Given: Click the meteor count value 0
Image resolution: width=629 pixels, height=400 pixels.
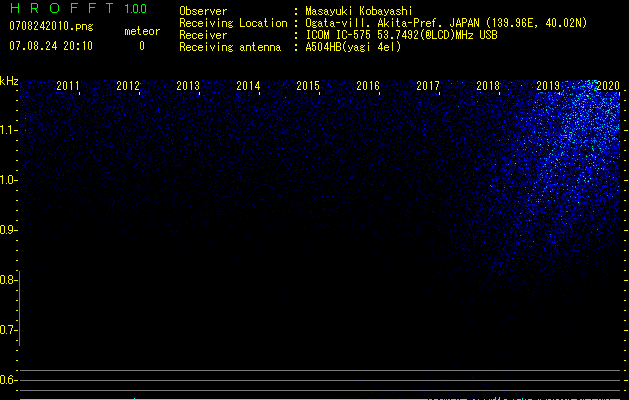Looking at the screenshot, I should [142, 46].
